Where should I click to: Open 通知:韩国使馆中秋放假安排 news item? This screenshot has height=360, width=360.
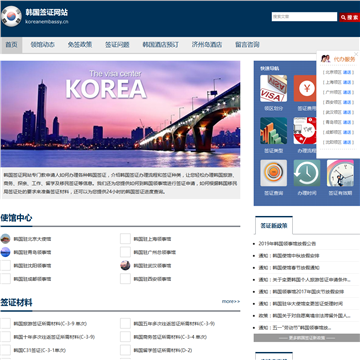[289, 256]
